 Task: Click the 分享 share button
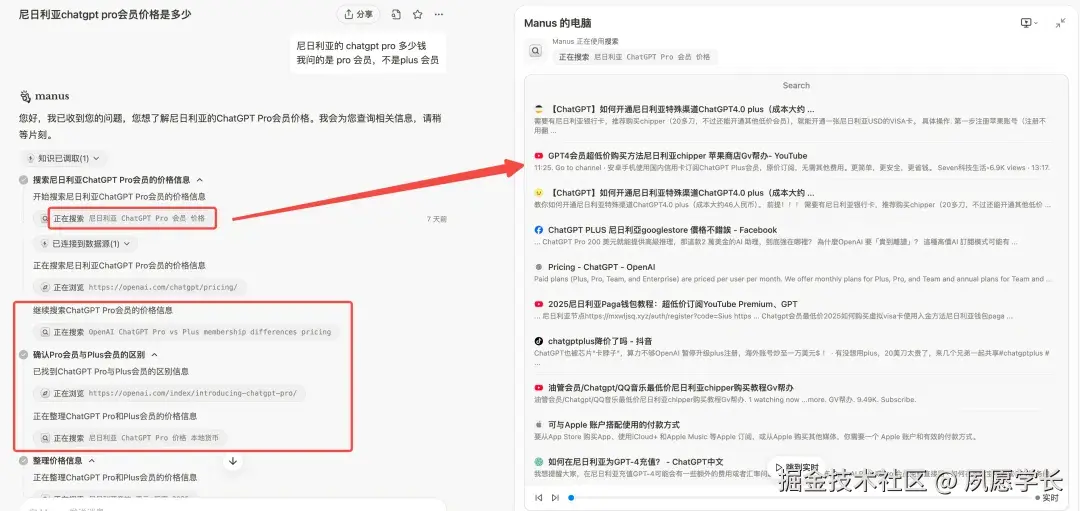point(358,14)
